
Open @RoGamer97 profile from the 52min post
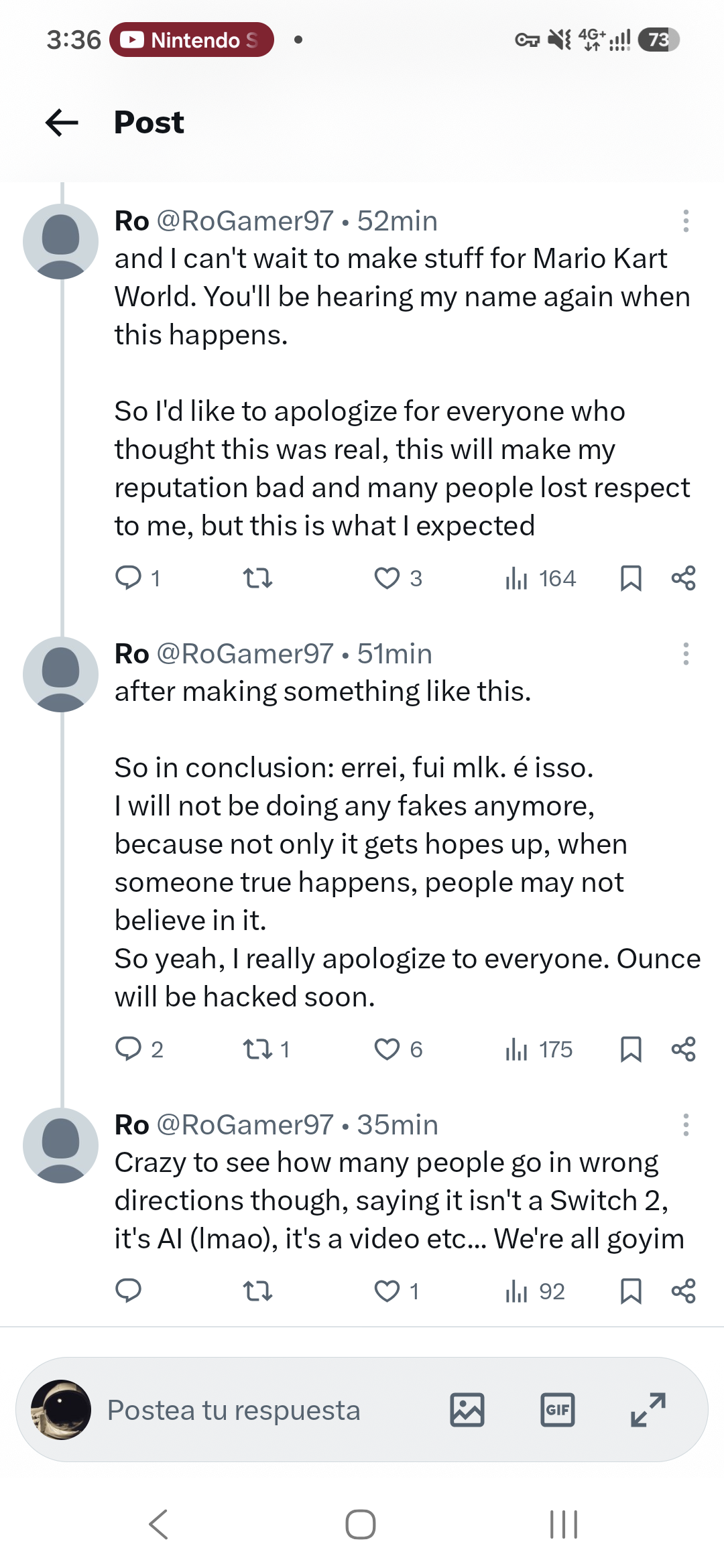[x=245, y=221]
